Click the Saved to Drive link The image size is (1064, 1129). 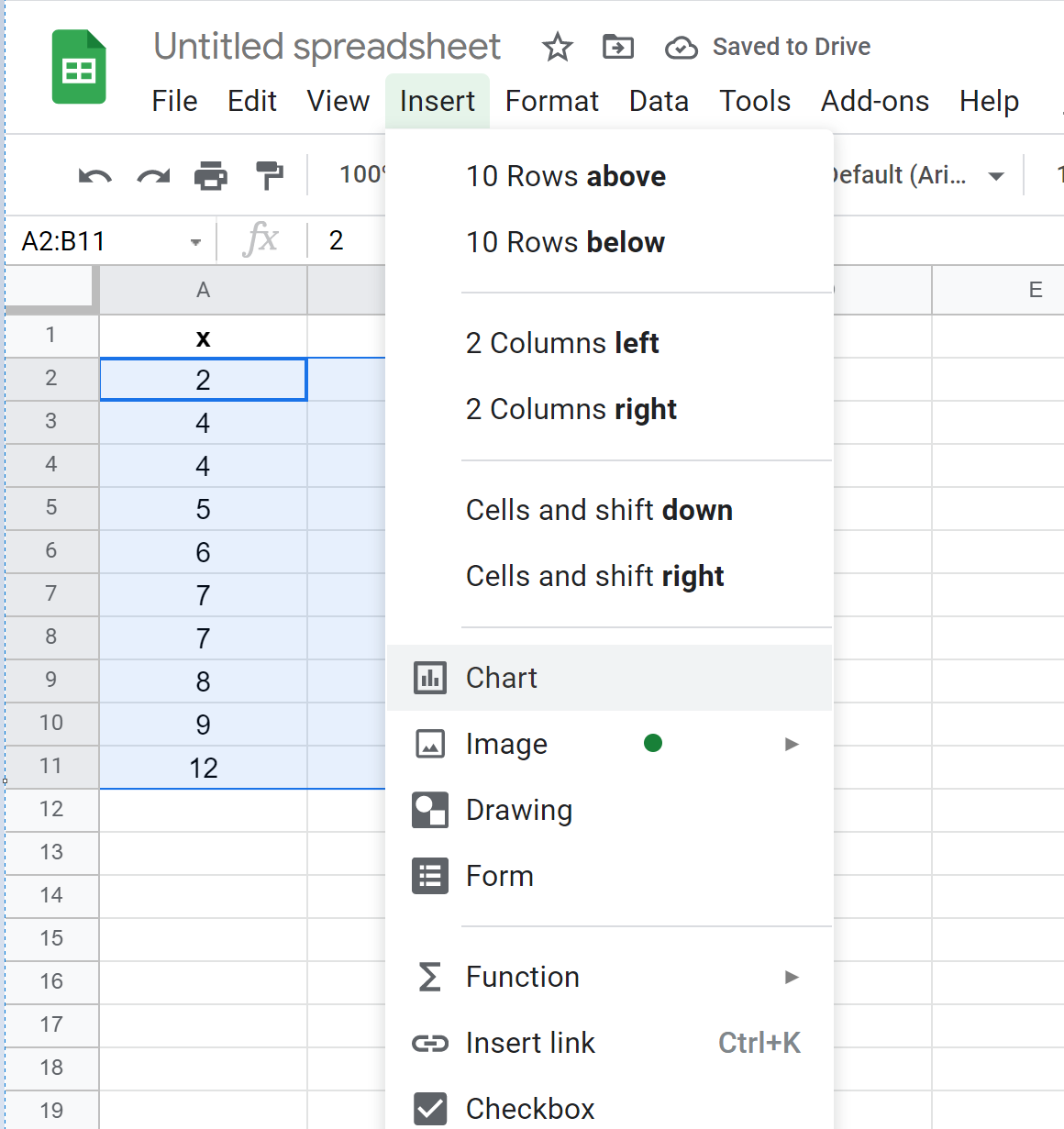pyautogui.click(x=791, y=47)
